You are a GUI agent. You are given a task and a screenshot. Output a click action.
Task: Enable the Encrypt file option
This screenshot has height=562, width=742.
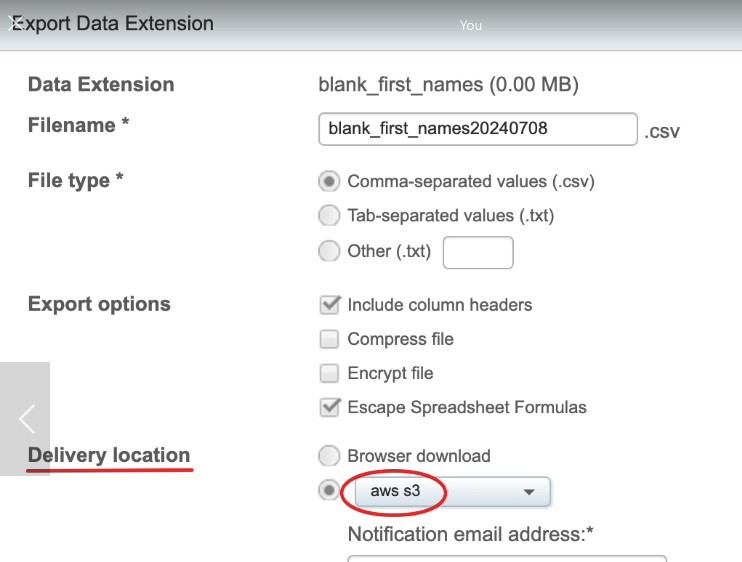pyautogui.click(x=329, y=373)
